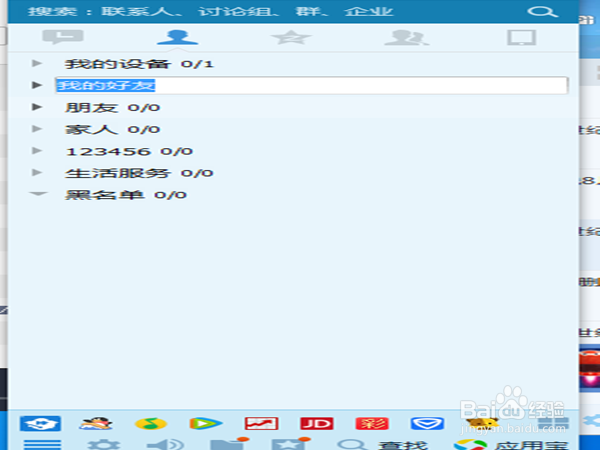This screenshot has width=600, height=450.
Task: Open the red stock chart icon
Action: (x=261, y=424)
